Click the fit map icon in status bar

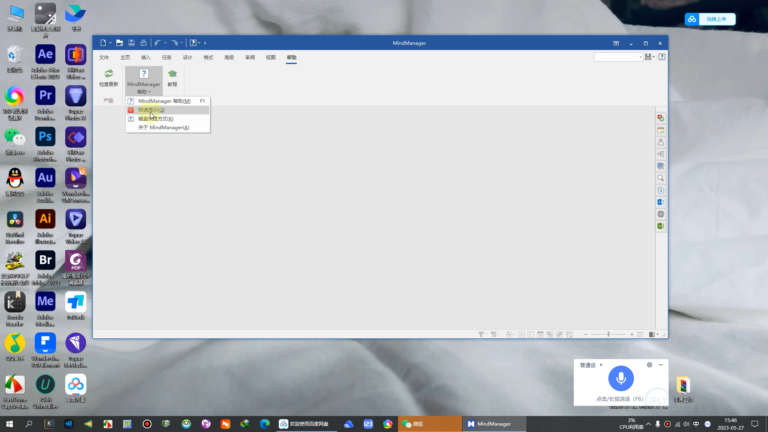(x=640, y=334)
